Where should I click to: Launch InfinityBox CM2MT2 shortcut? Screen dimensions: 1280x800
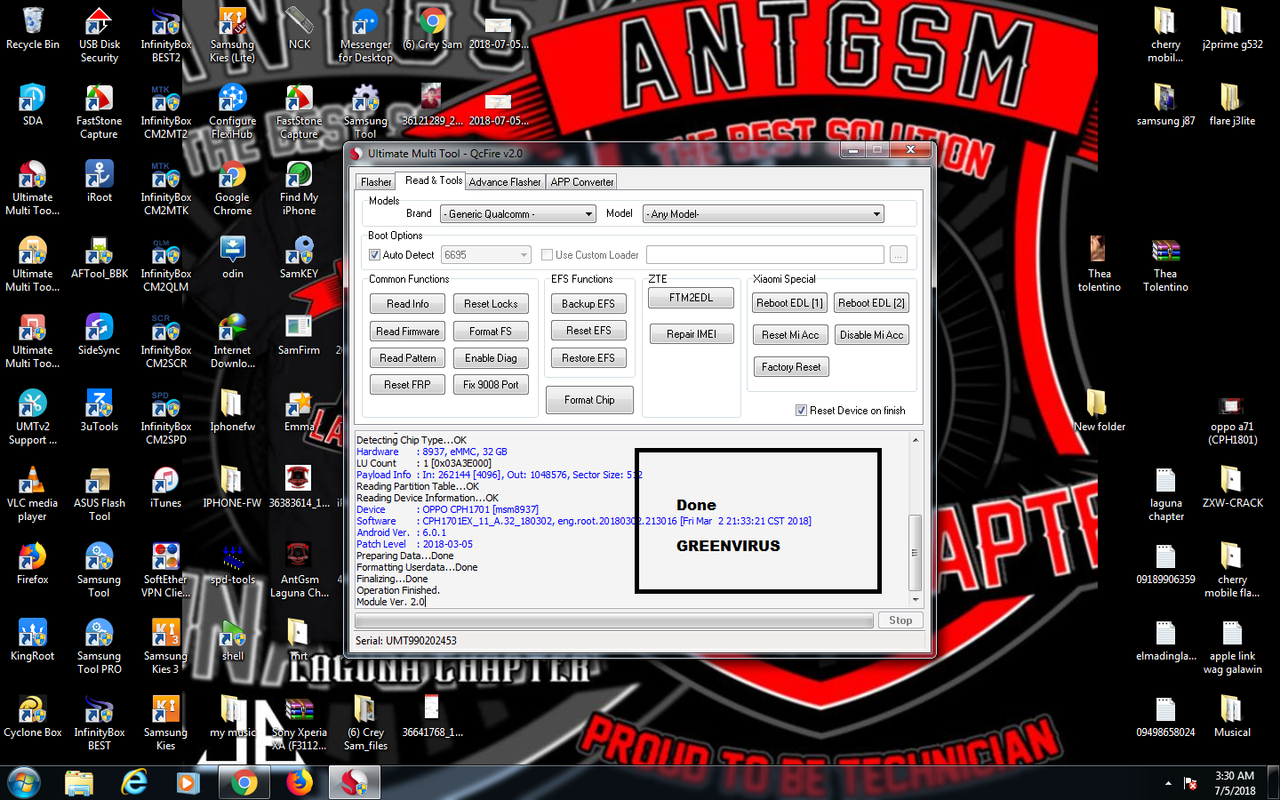click(166, 111)
